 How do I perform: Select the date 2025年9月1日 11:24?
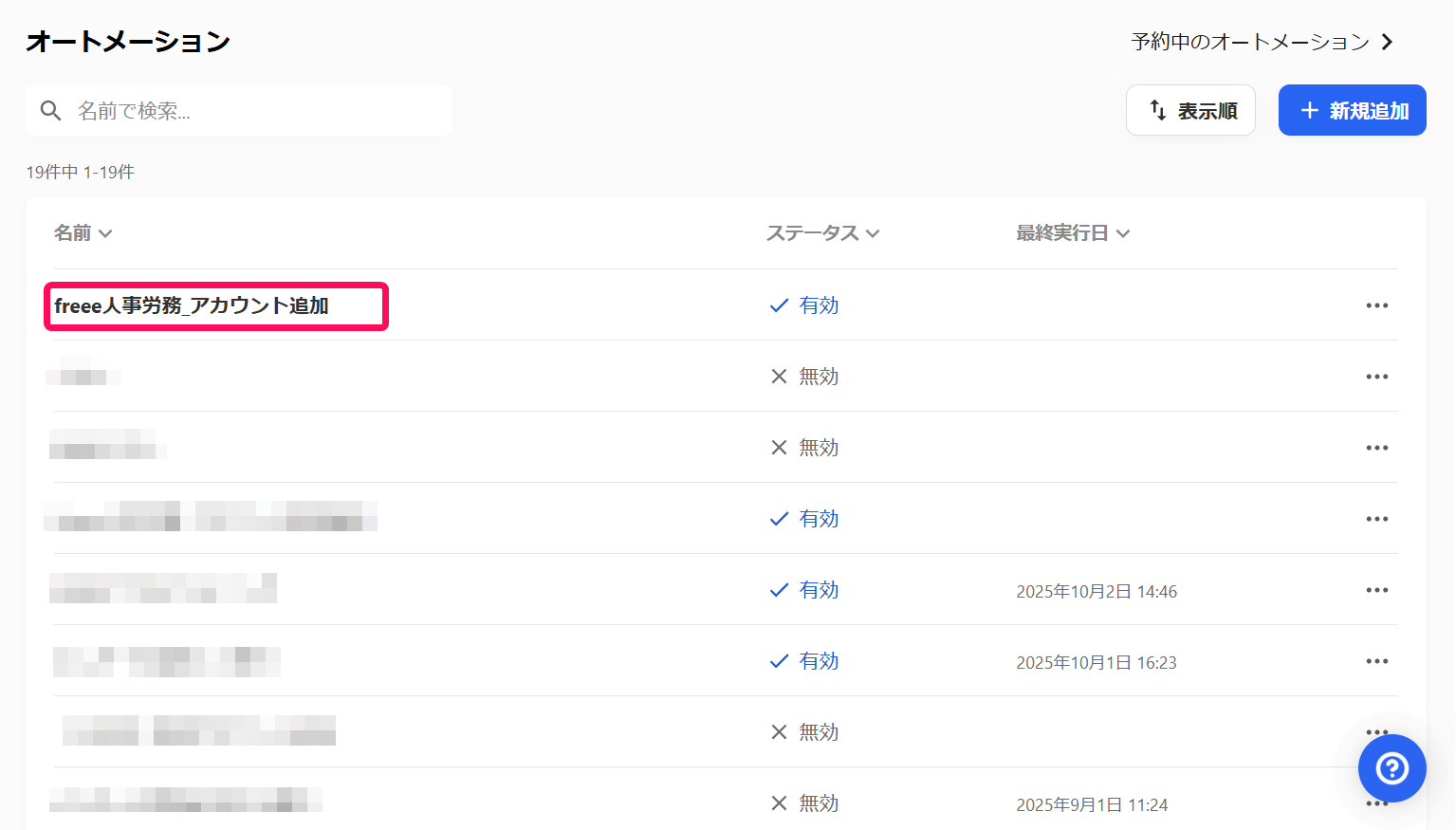pos(1092,805)
